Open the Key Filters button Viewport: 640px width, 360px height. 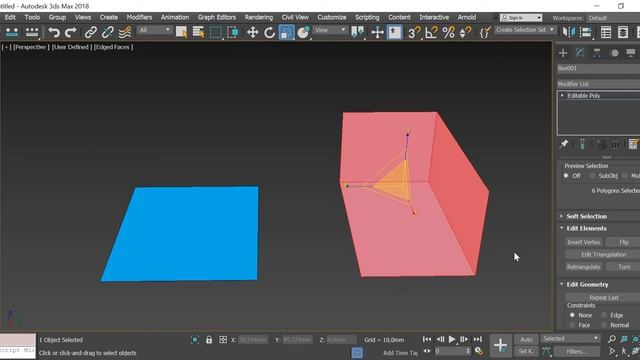pyautogui.click(x=577, y=351)
